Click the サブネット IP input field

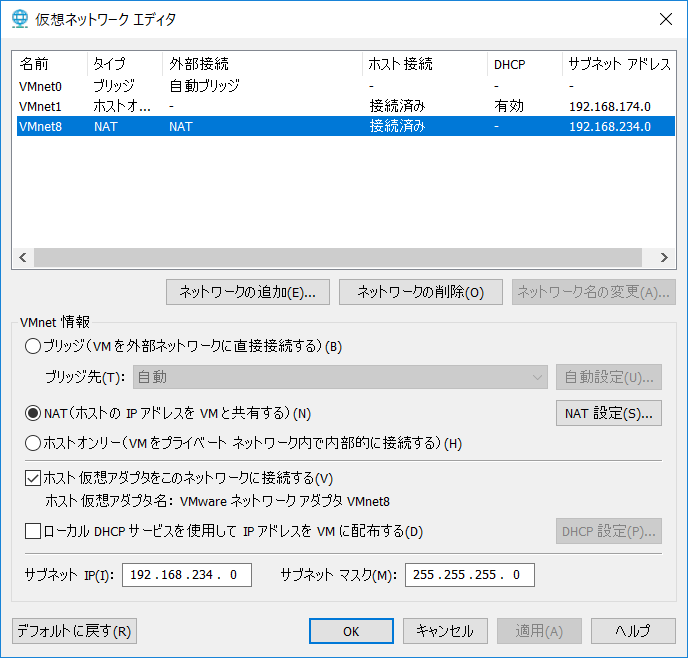tap(187, 575)
